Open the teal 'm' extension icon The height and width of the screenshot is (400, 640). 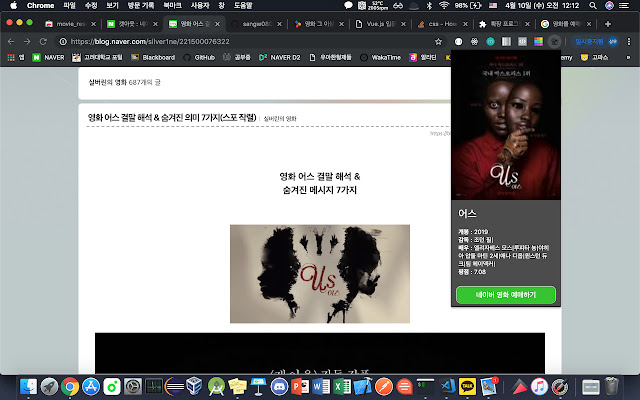(490, 41)
